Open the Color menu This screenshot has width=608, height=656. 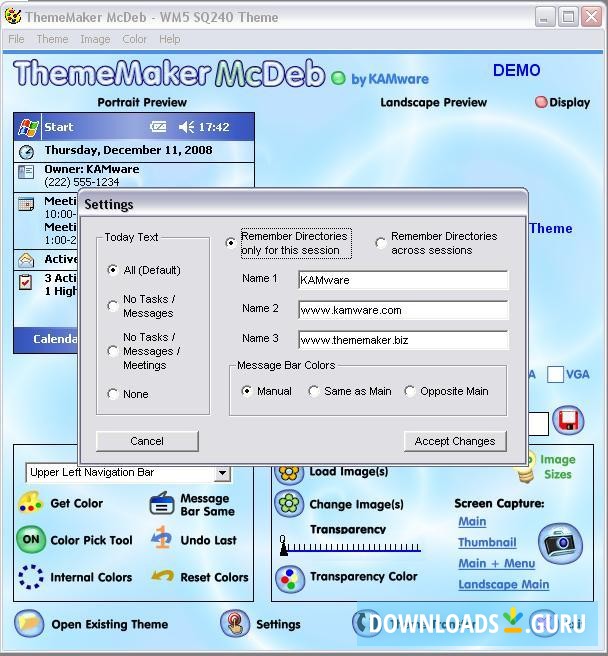(x=134, y=39)
